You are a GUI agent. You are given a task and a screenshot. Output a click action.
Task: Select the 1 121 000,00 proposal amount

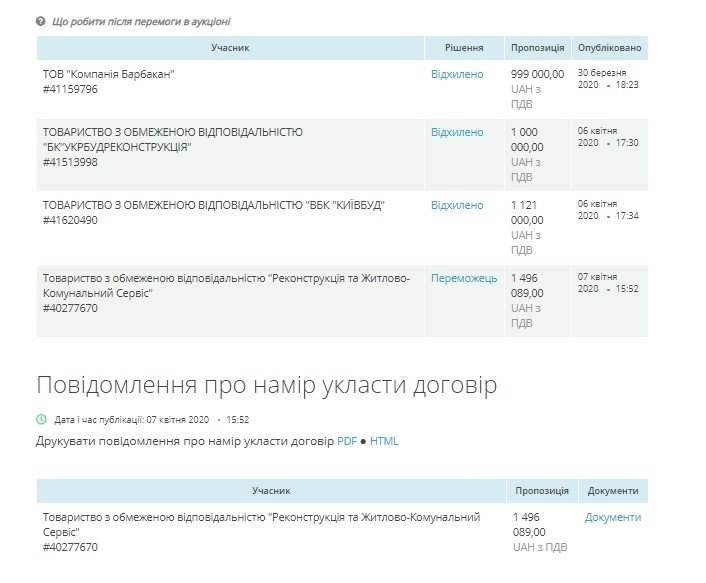coord(527,212)
